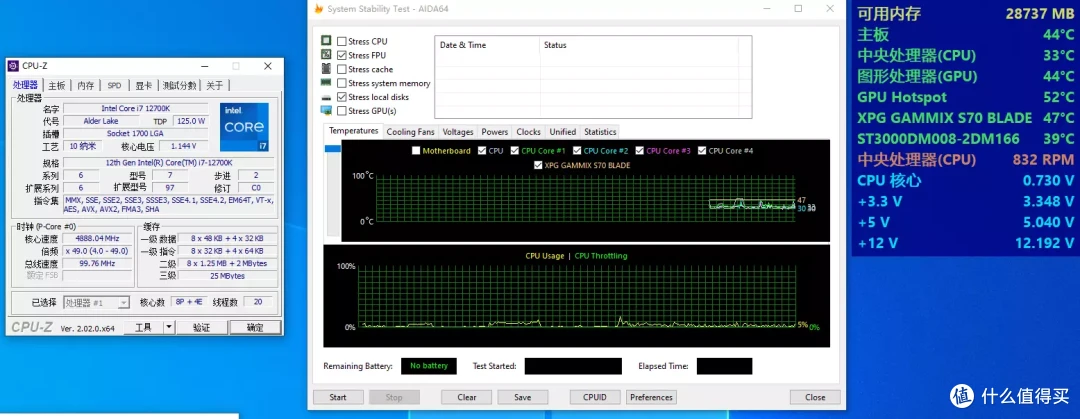Click the AIDA64 flame icon in the title bar
Viewport: 1080px width, 419px height.
click(318, 9)
